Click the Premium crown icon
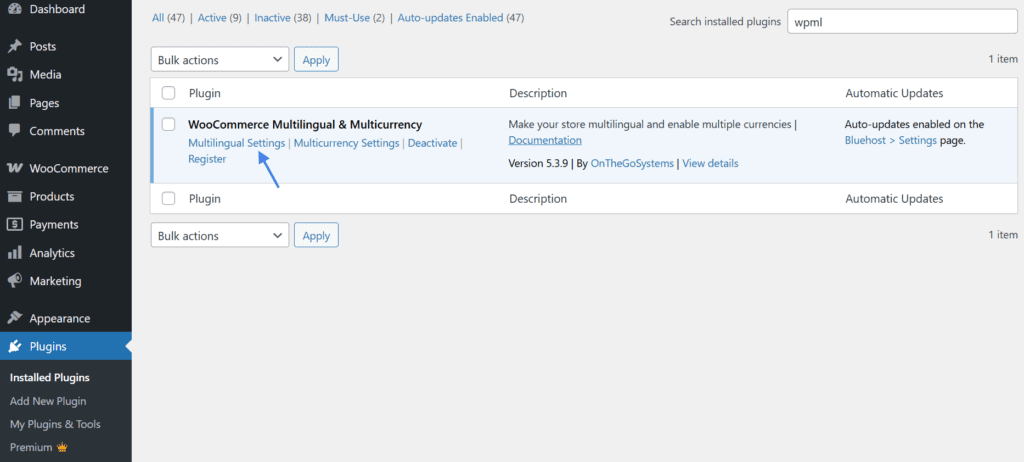This screenshot has height=462, width=1024. click(x=63, y=448)
